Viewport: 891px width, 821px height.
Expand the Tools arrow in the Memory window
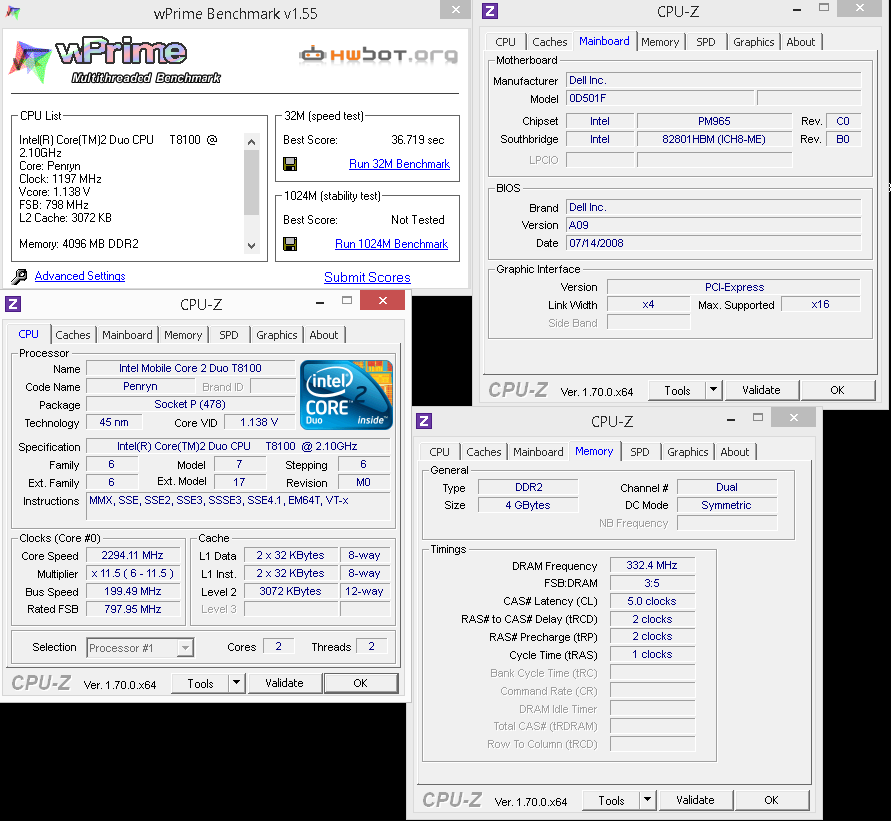[x=647, y=801]
